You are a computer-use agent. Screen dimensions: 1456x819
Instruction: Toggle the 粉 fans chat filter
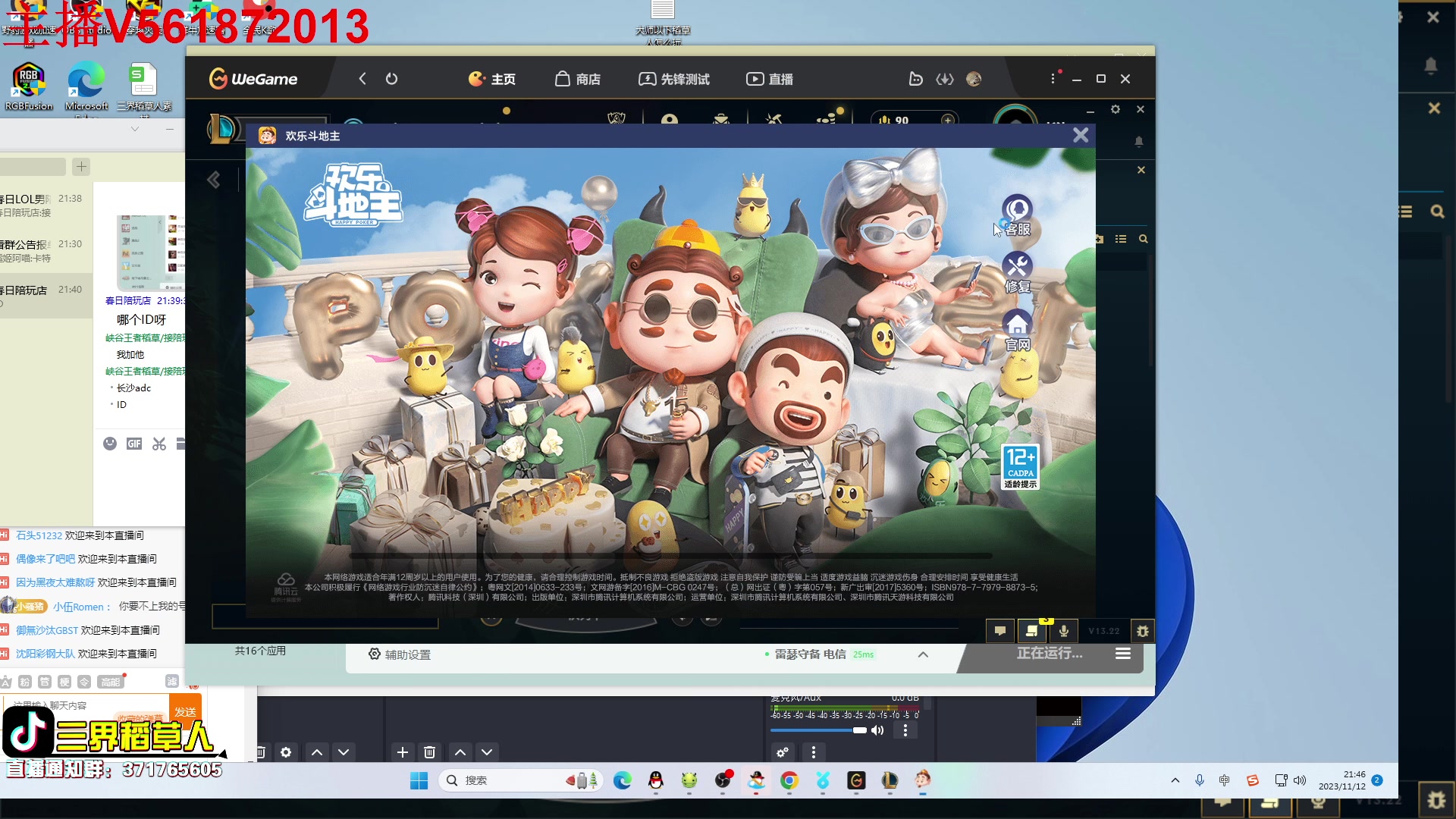(24, 682)
